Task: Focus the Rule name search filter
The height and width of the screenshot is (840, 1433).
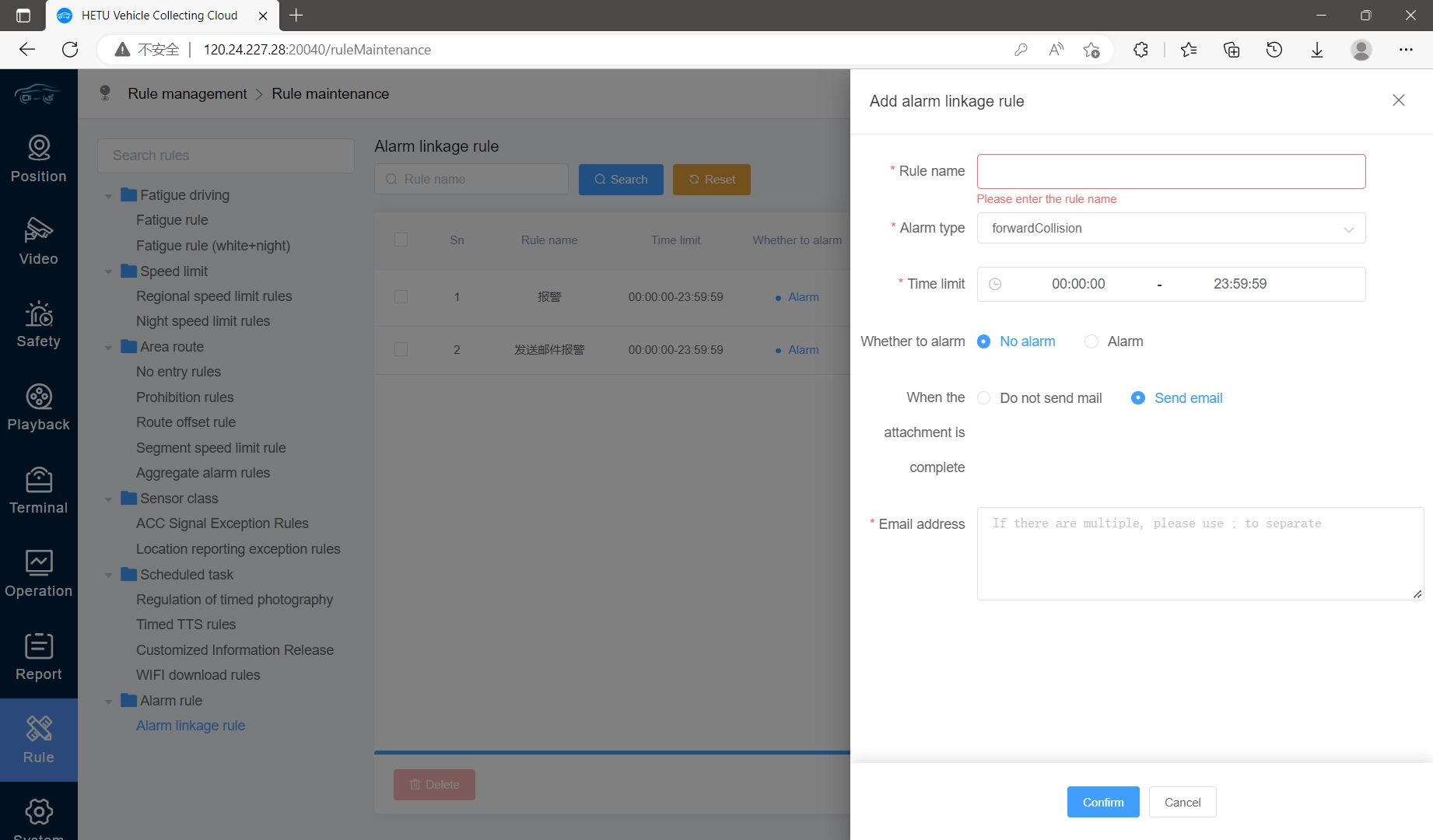Action: tap(471, 179)
